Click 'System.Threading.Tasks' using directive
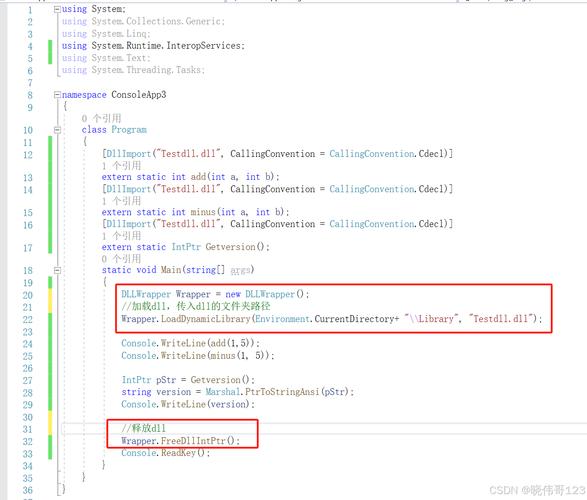 coord(147,70)
